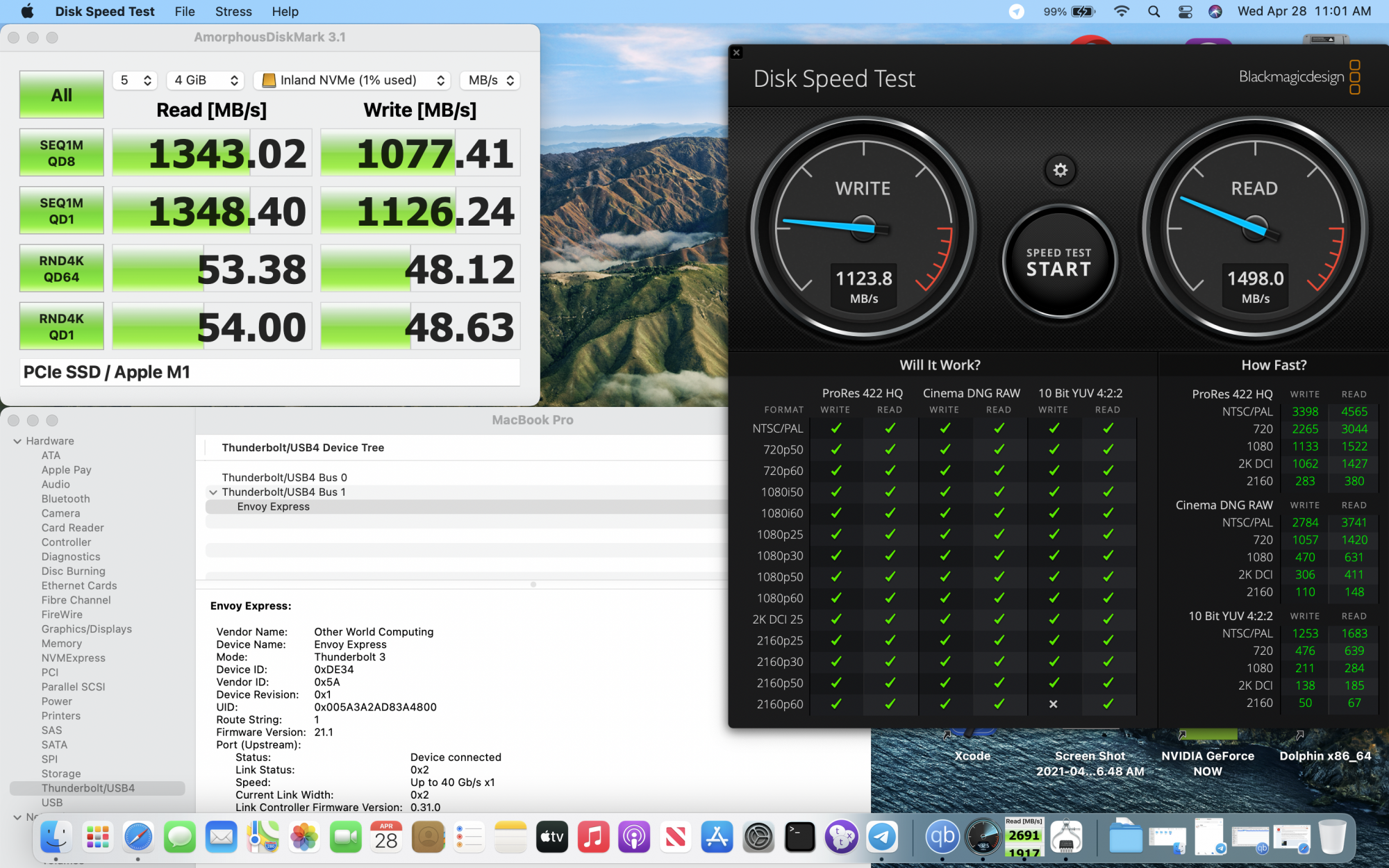Click the Wi-Fi status icon
The height and width of the screenshot is (868, 1389).
coord(1121,12)
